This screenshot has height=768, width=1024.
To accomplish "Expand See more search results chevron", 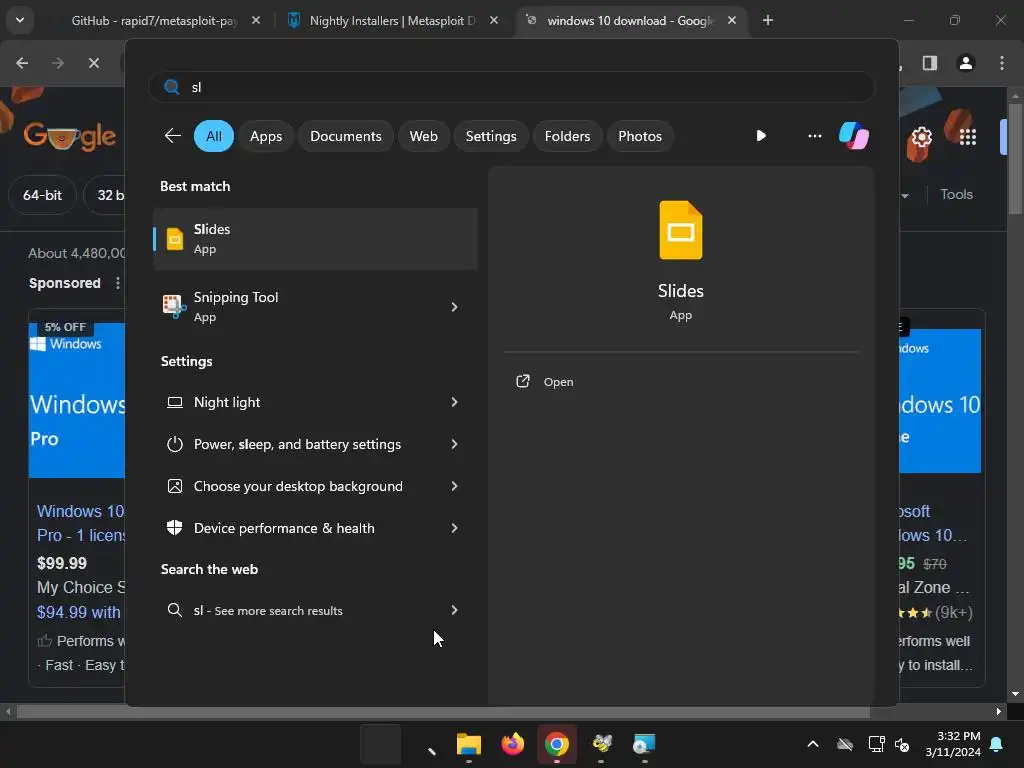I will 455,610.
